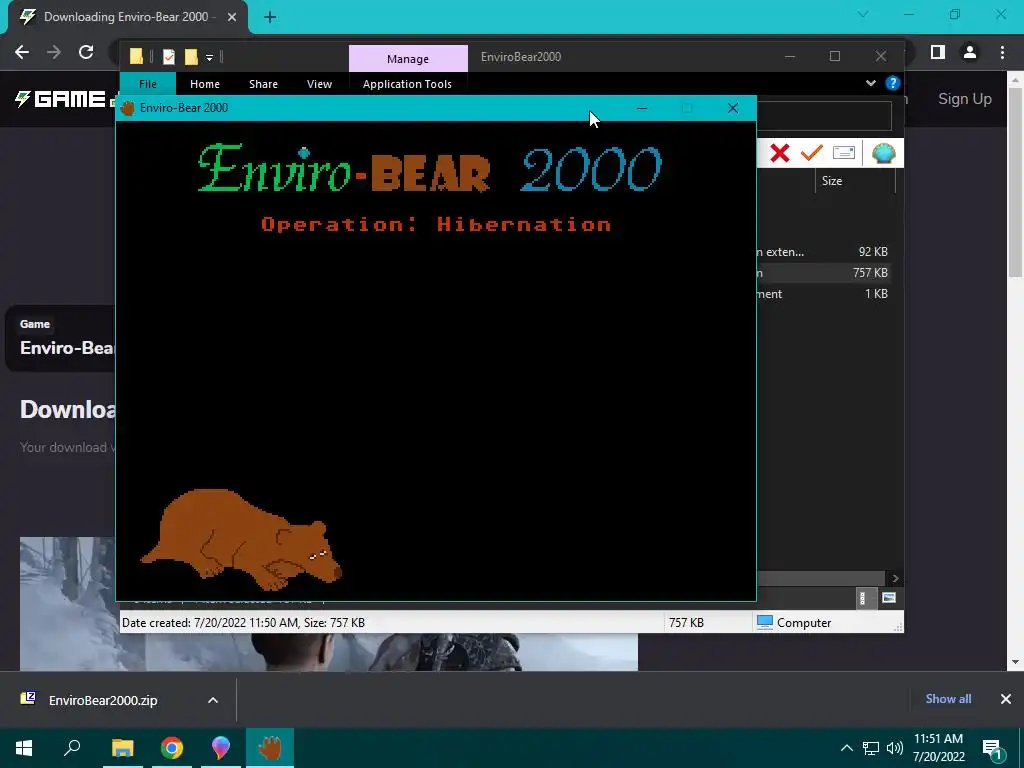The width and height of the screenshot is (1024, 768).
Task: Select the 1 KB file row in Explorer
Action: point(824,294)
